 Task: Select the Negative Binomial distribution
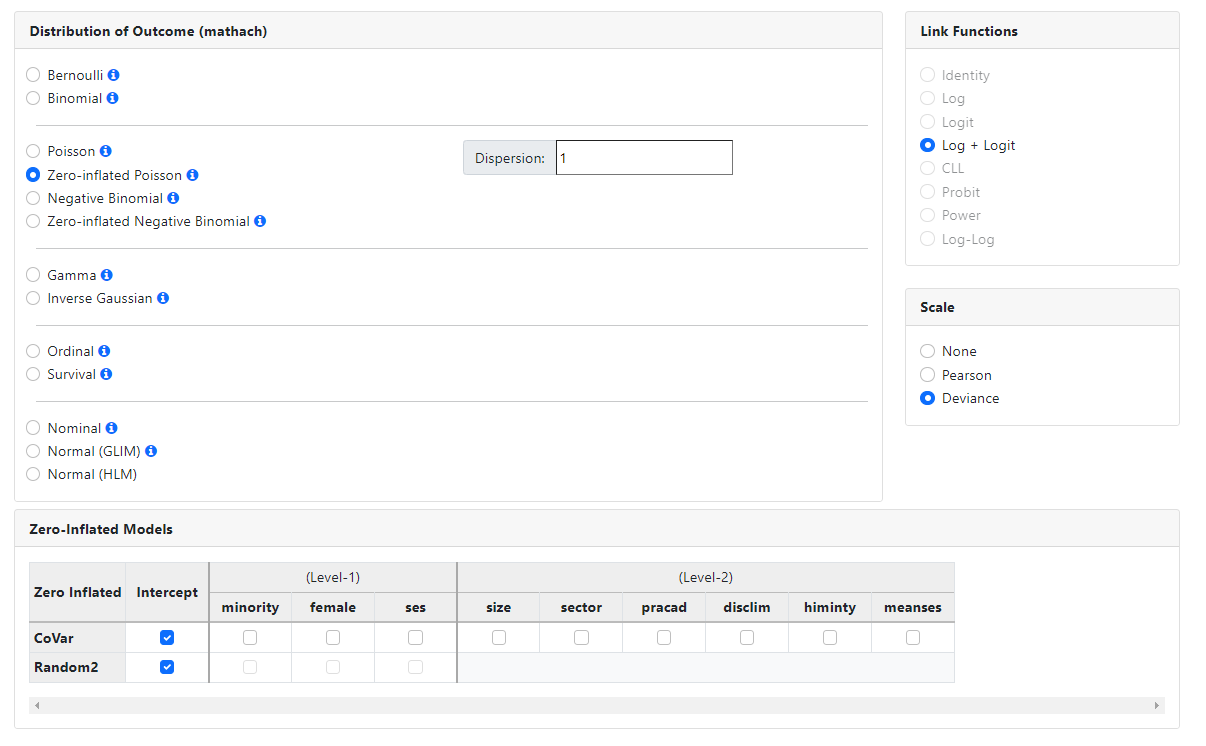34,198
